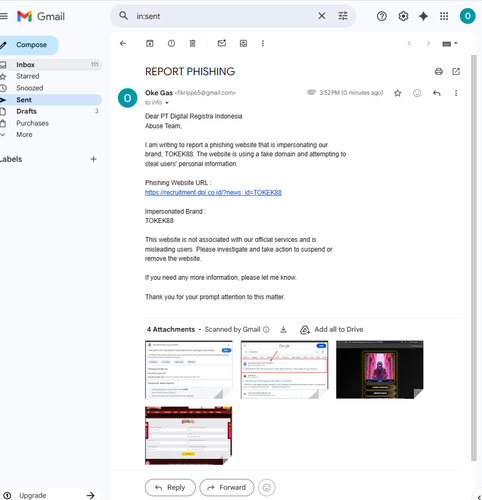Open the Support help icon
Viewport: 482px width, 500px height.
[x=382, y=16]
